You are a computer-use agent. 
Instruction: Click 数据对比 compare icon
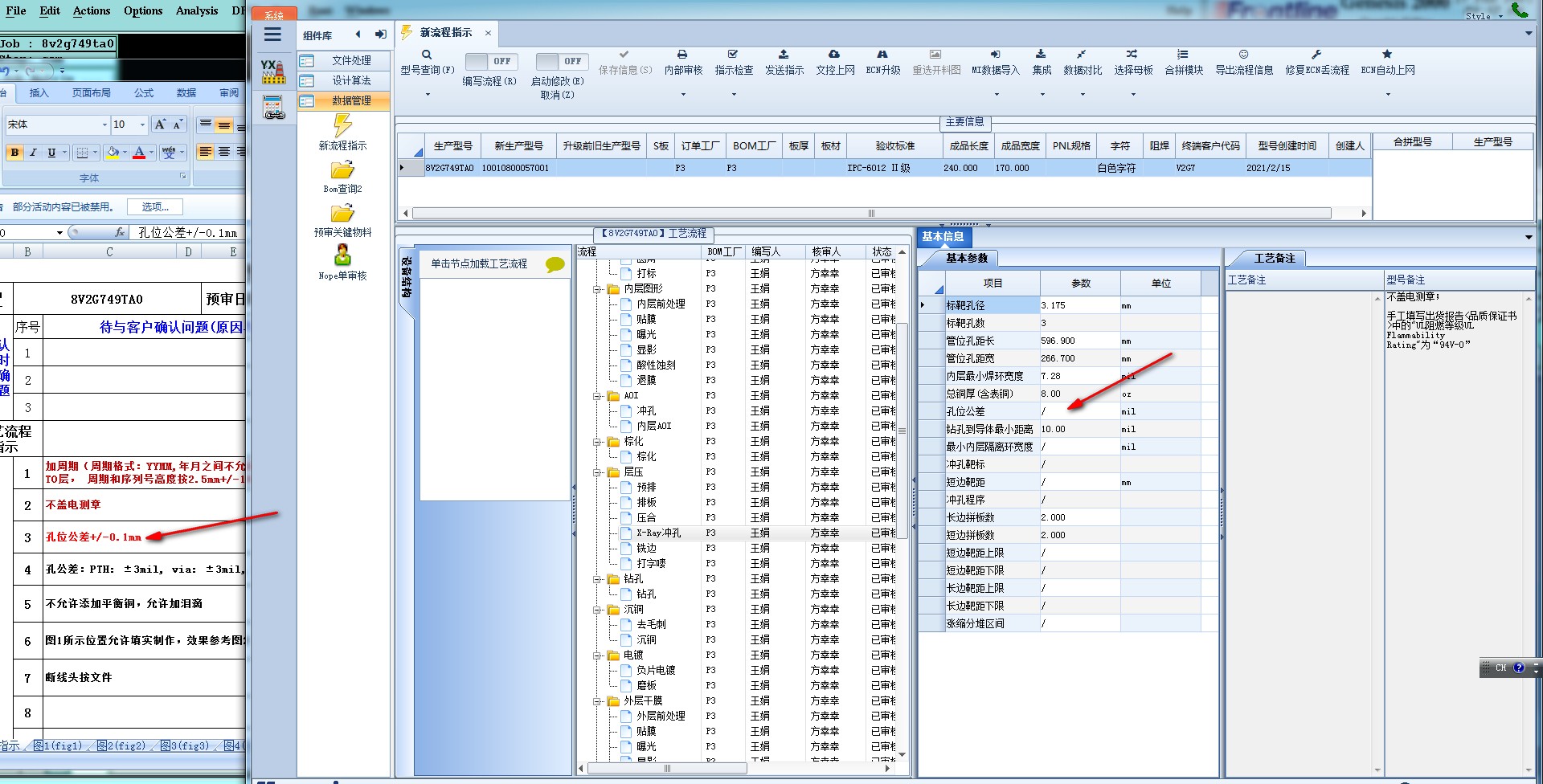[1082, 55]
